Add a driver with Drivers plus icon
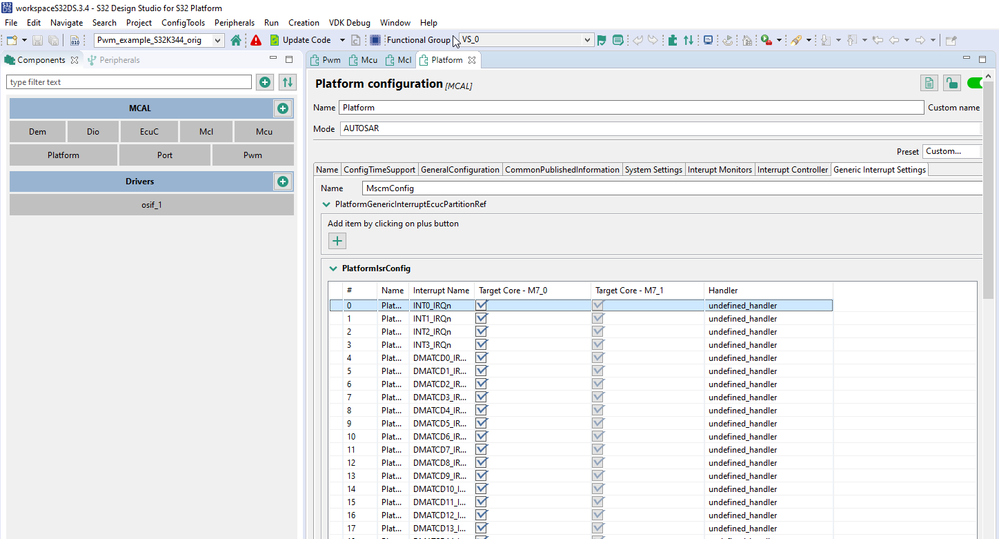The width and height of the screenshot is (999, 539). 282,182
